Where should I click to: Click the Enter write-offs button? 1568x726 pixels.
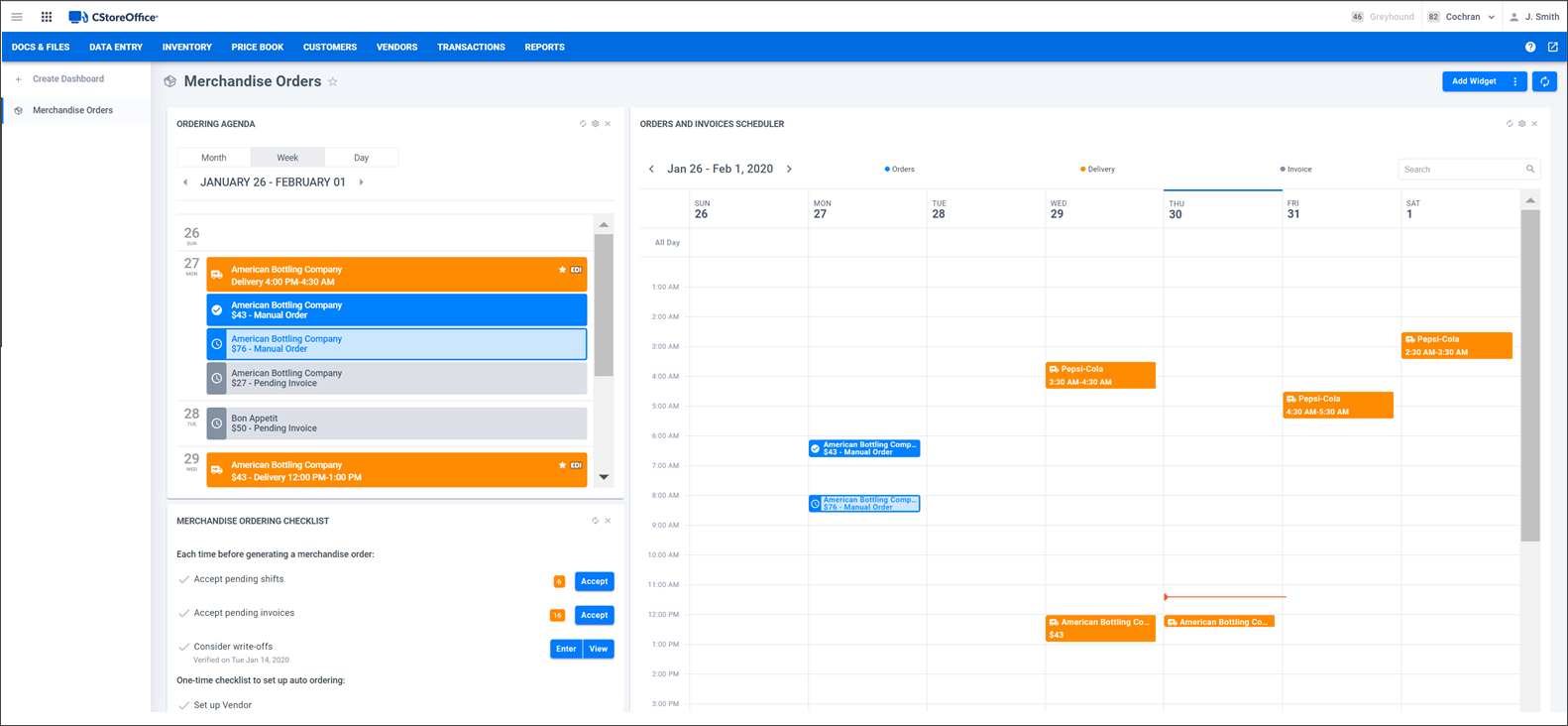click(566, 649)
